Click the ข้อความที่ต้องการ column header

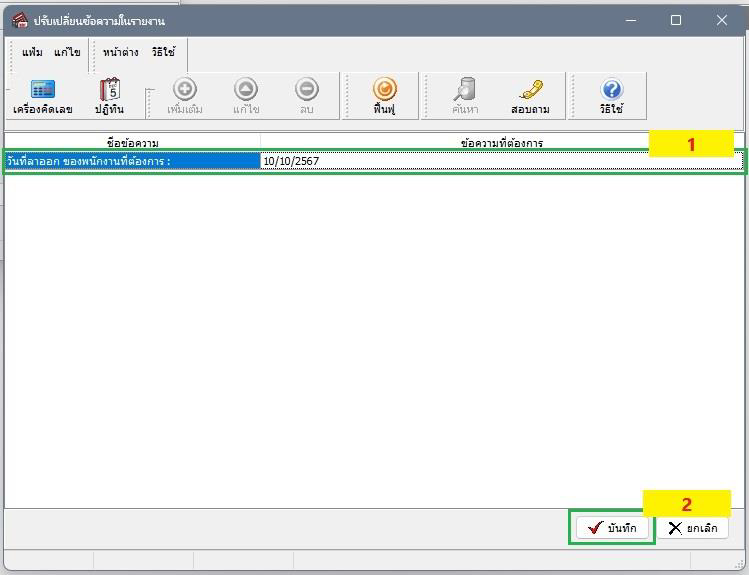(501, 143)
